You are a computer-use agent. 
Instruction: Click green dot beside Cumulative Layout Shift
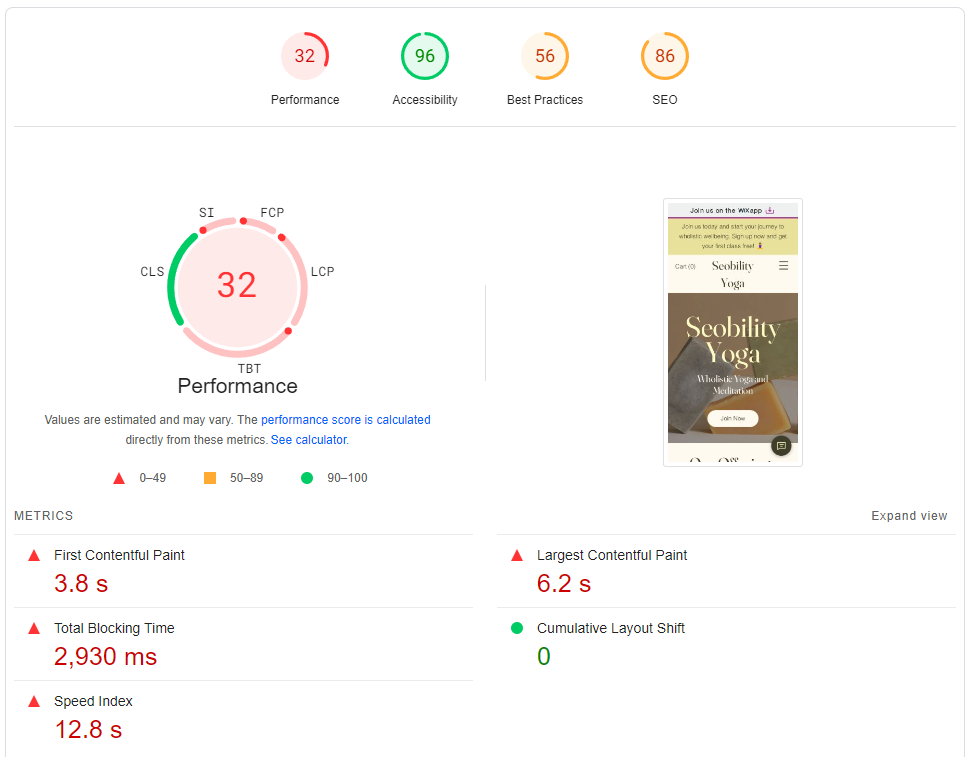(x=516, y=629)
